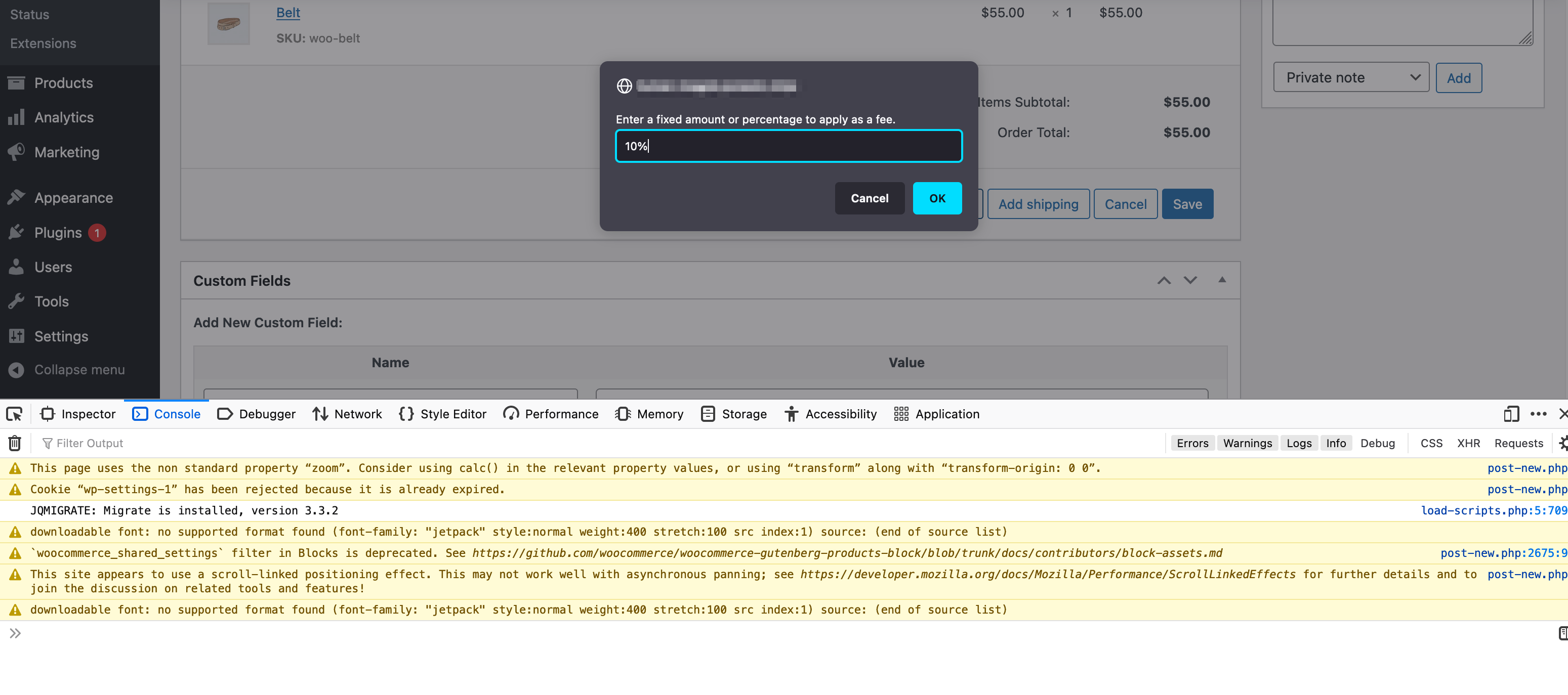Click OK to apply the fee
Screen dimensions: 1568x695
937,198
